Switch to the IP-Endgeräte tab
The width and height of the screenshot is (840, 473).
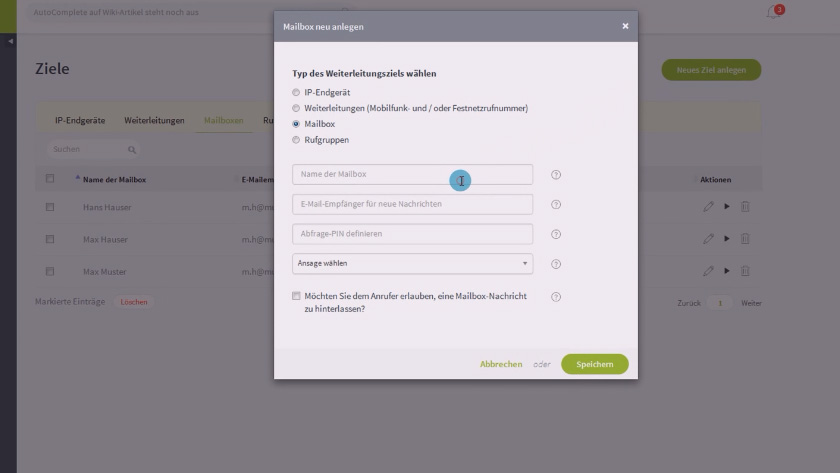click(80, 121)
